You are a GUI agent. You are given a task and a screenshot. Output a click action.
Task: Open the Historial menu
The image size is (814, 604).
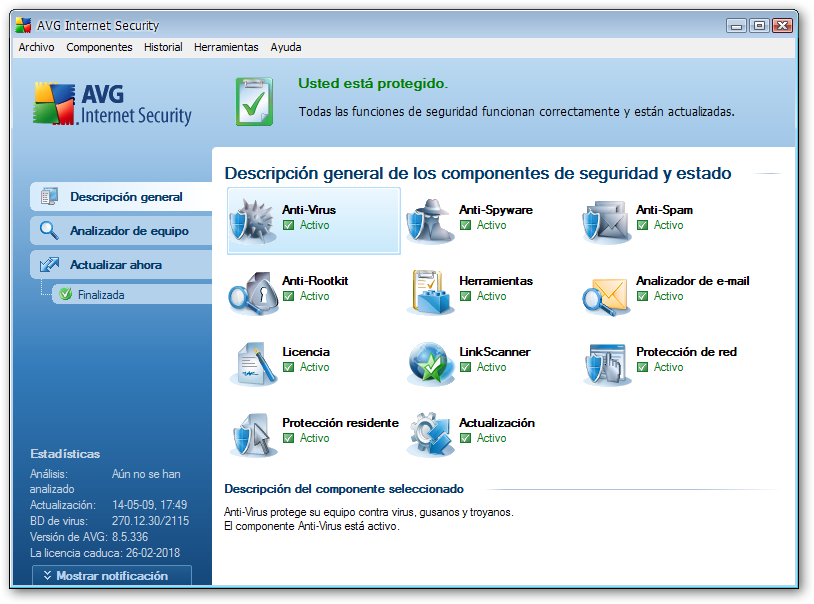pos(163,47)
